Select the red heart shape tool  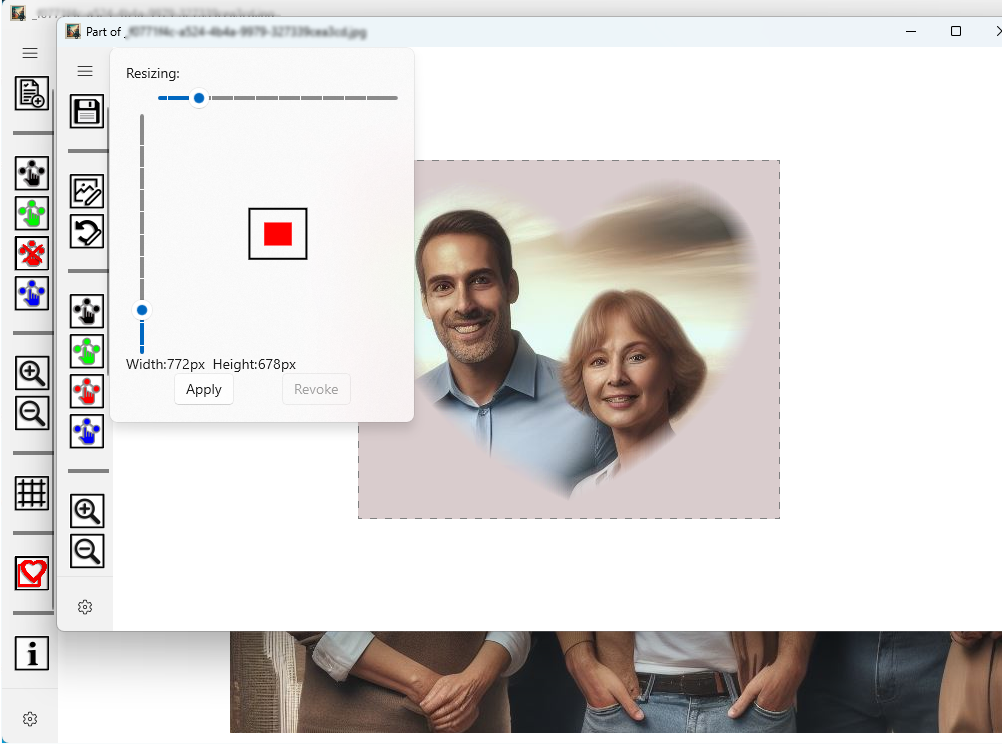pyautogui.click(x=32, y=573)
